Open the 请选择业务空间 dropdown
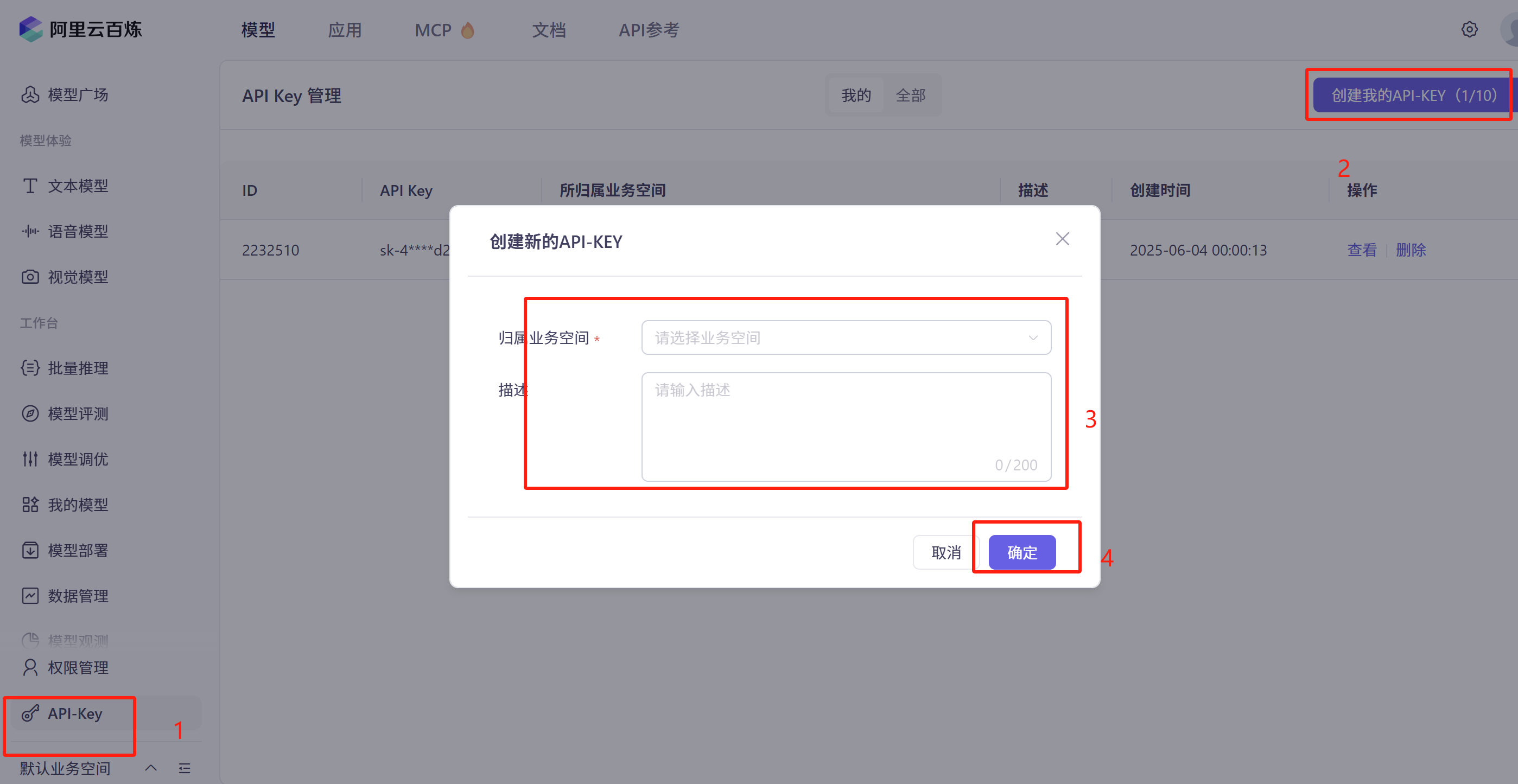 pos(846,337)
